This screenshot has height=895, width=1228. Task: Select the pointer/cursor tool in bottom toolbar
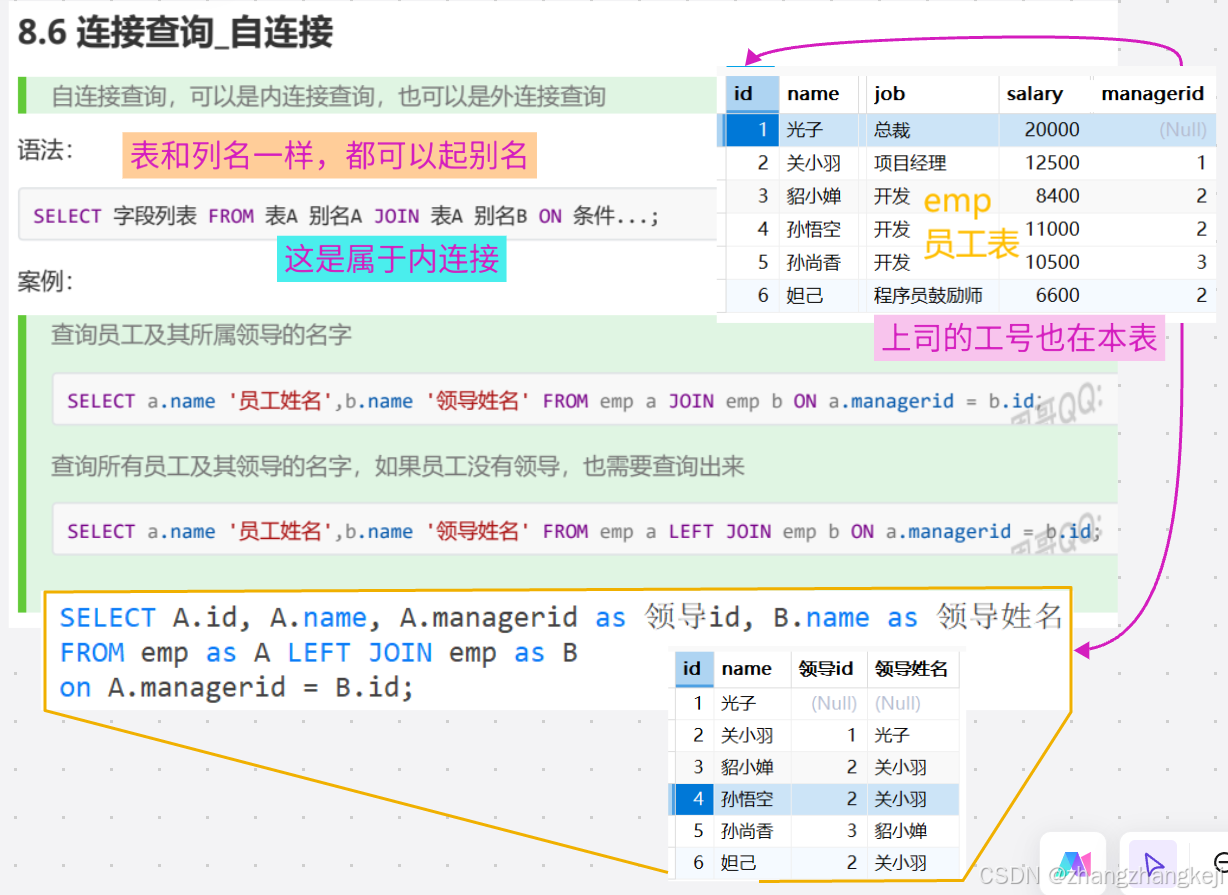click(1154, 862)
